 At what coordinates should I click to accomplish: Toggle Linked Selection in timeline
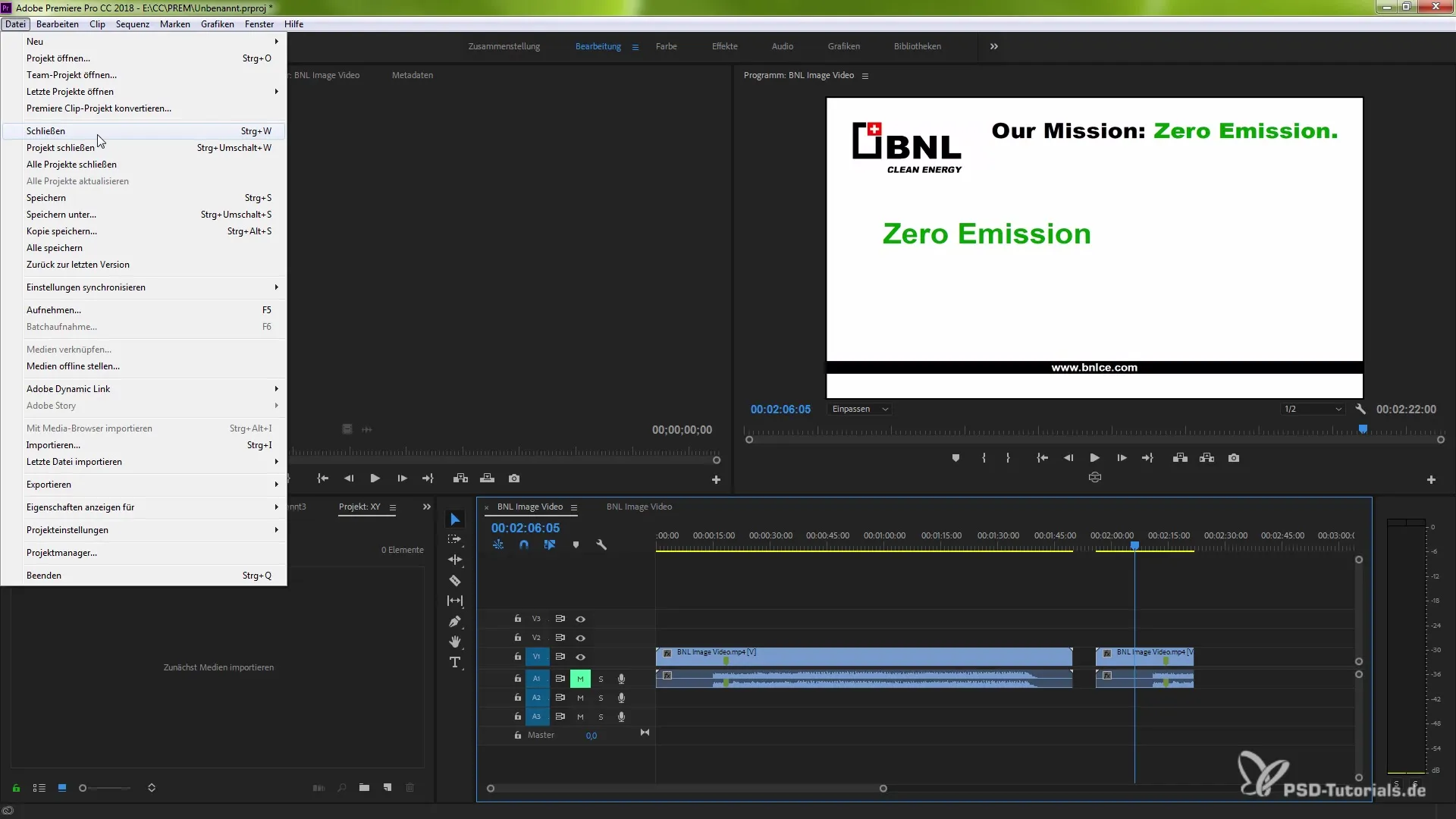tap(550, 544)
